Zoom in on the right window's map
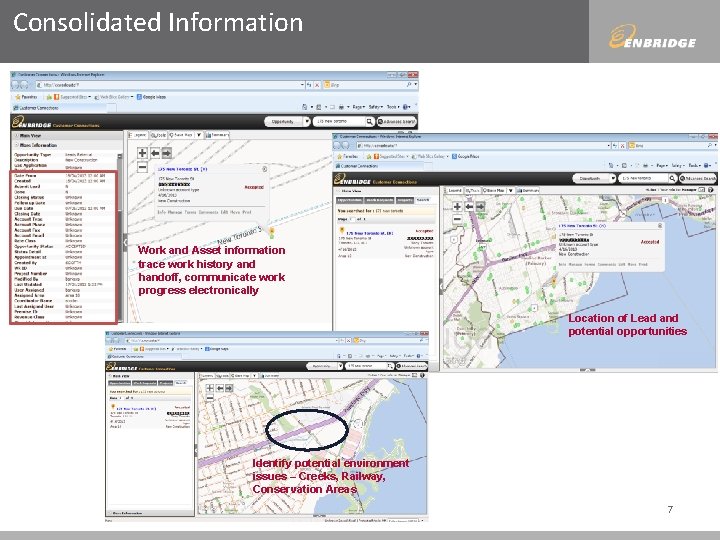The height and width of the screenshot is (540, 720). [x=457, y=207]
